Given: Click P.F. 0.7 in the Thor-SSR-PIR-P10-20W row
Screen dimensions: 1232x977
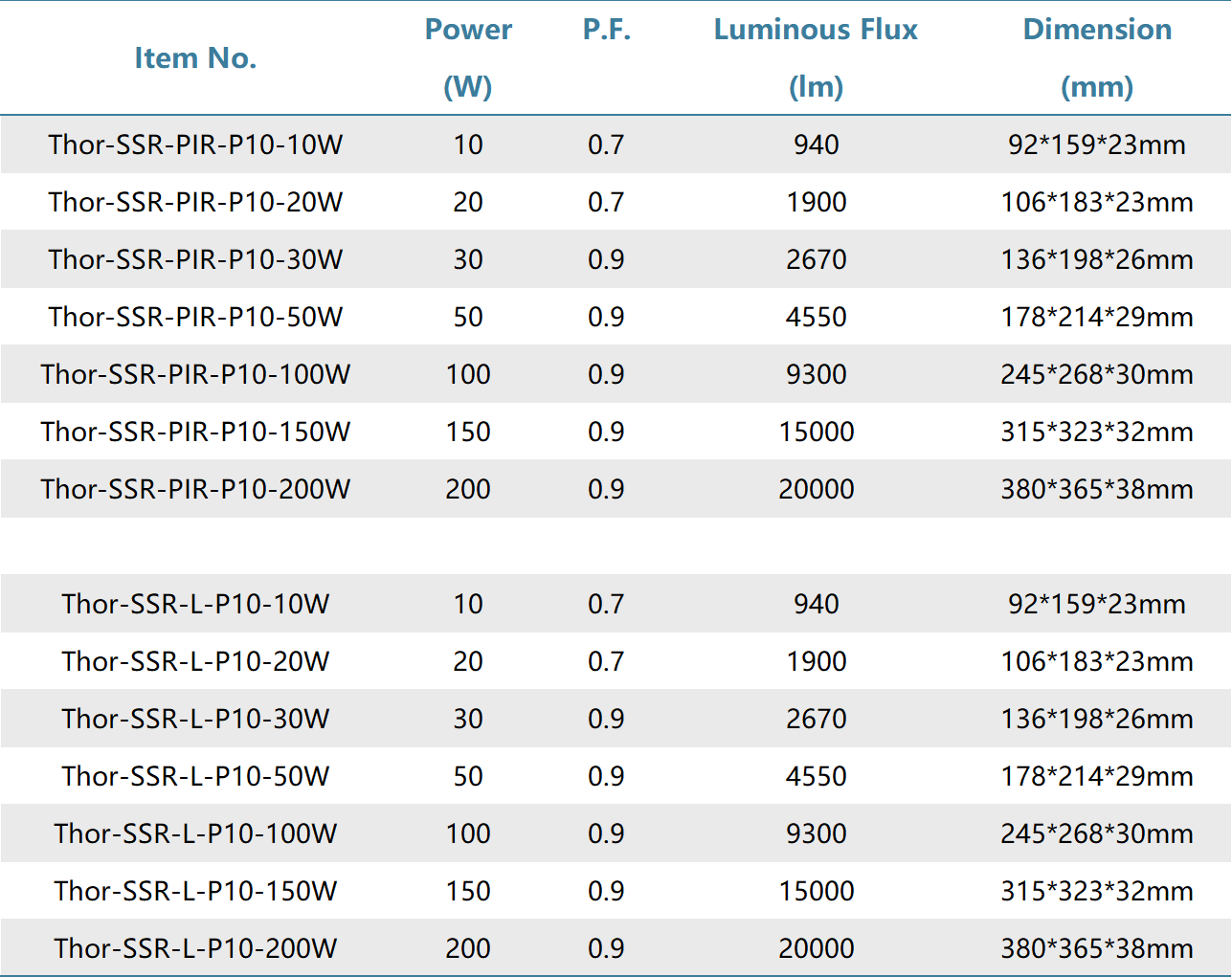Looking at the screenshot, I should [x=606, y=202].
